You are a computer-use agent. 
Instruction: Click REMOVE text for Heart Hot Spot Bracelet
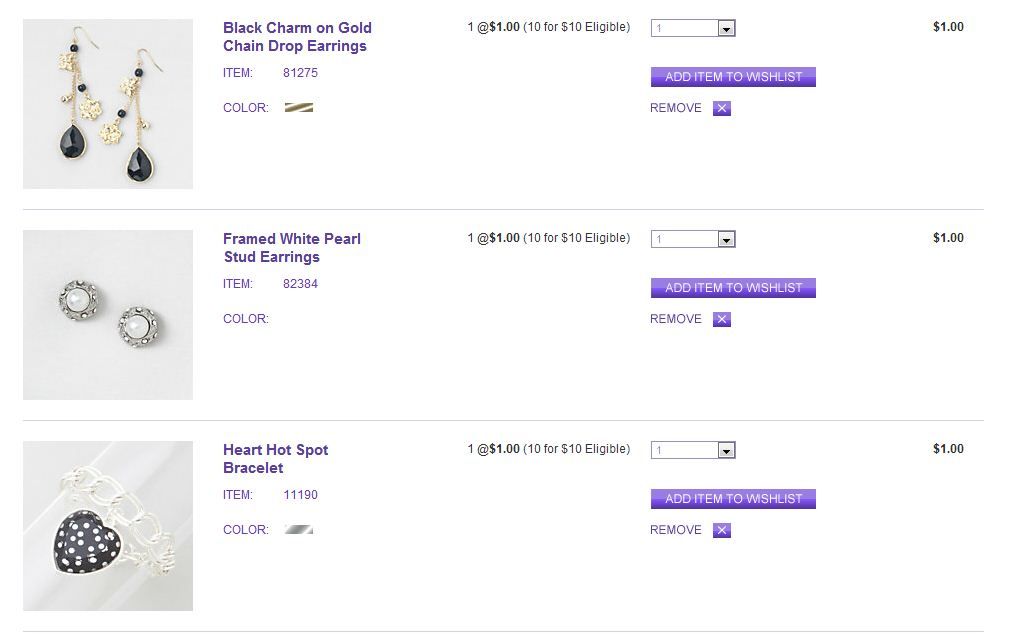click(676, 530)
